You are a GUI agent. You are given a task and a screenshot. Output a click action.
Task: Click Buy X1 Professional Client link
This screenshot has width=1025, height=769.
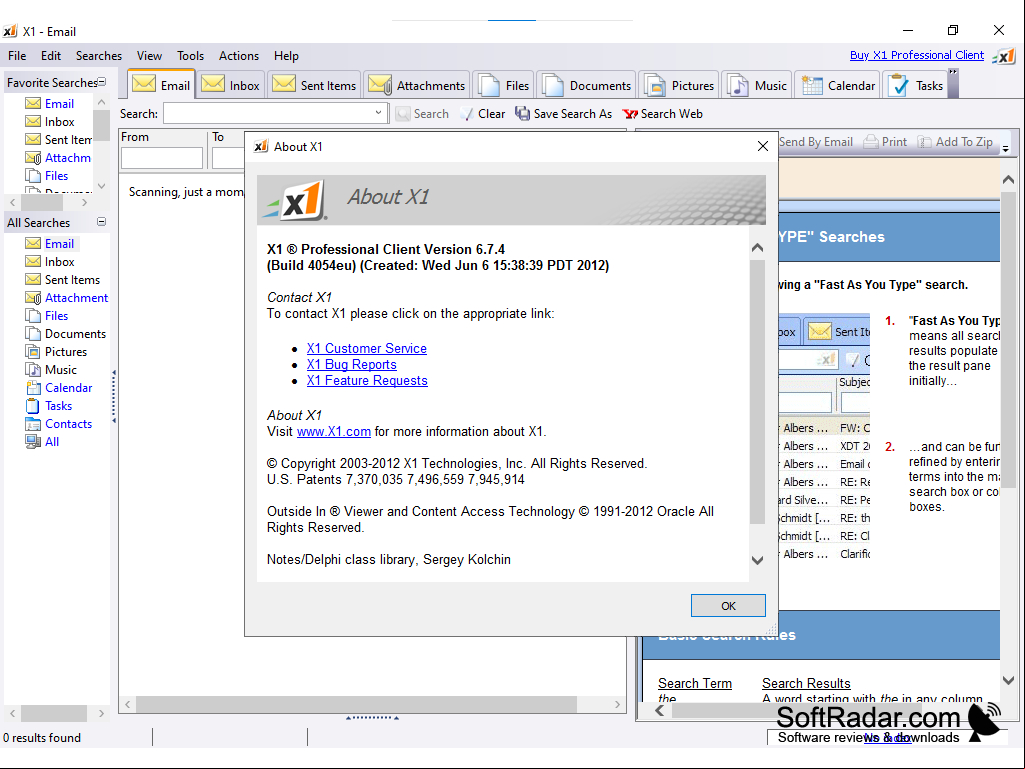916,55
